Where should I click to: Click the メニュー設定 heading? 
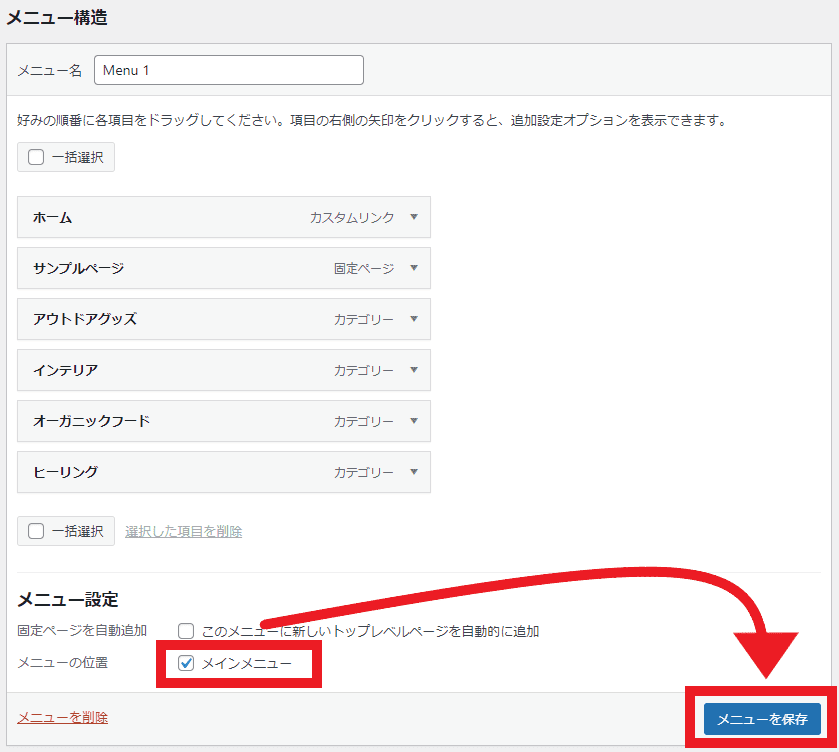(x=67, y=599)
